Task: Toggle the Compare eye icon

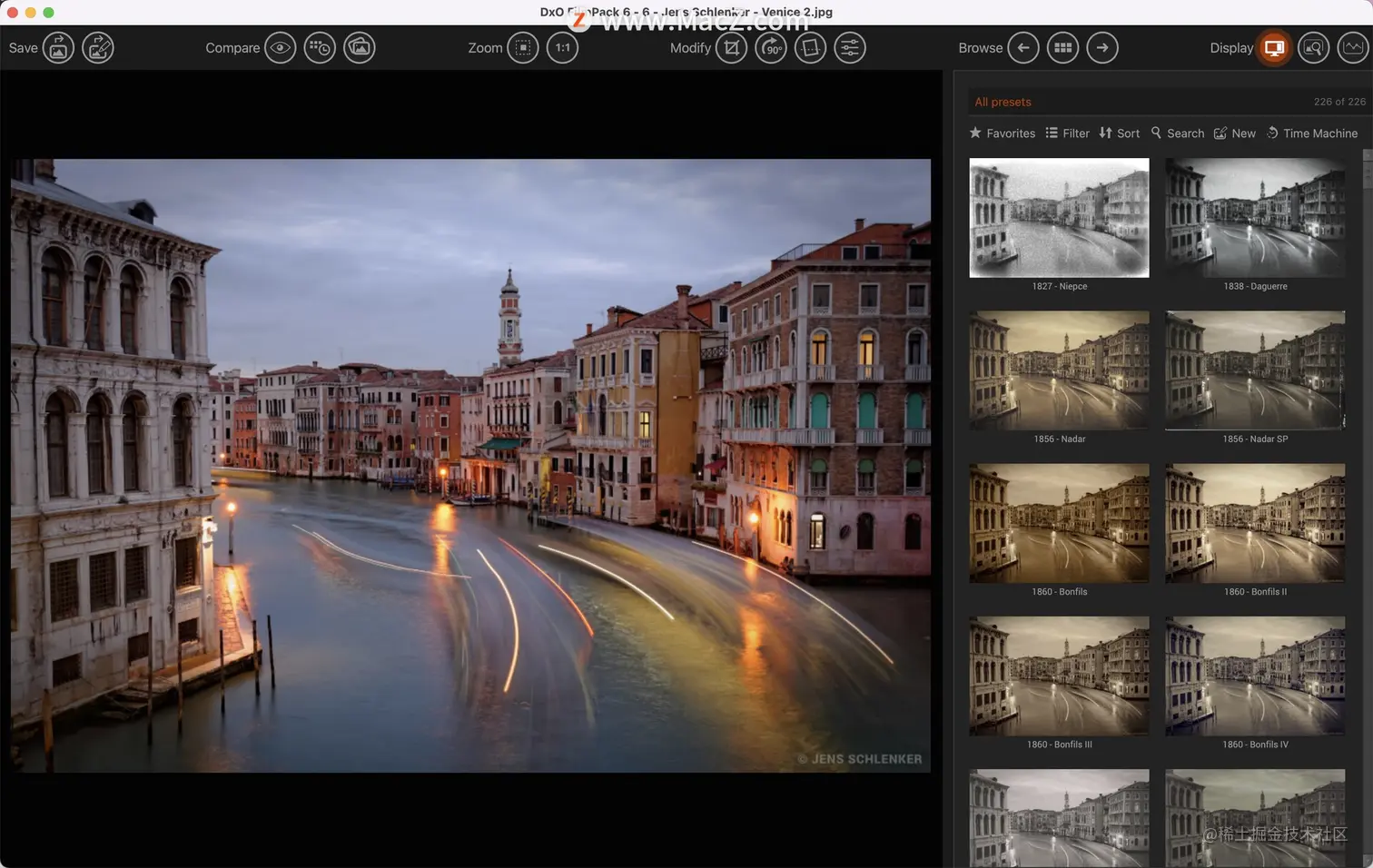Action: pyautogui.click(x=281, y=48)
